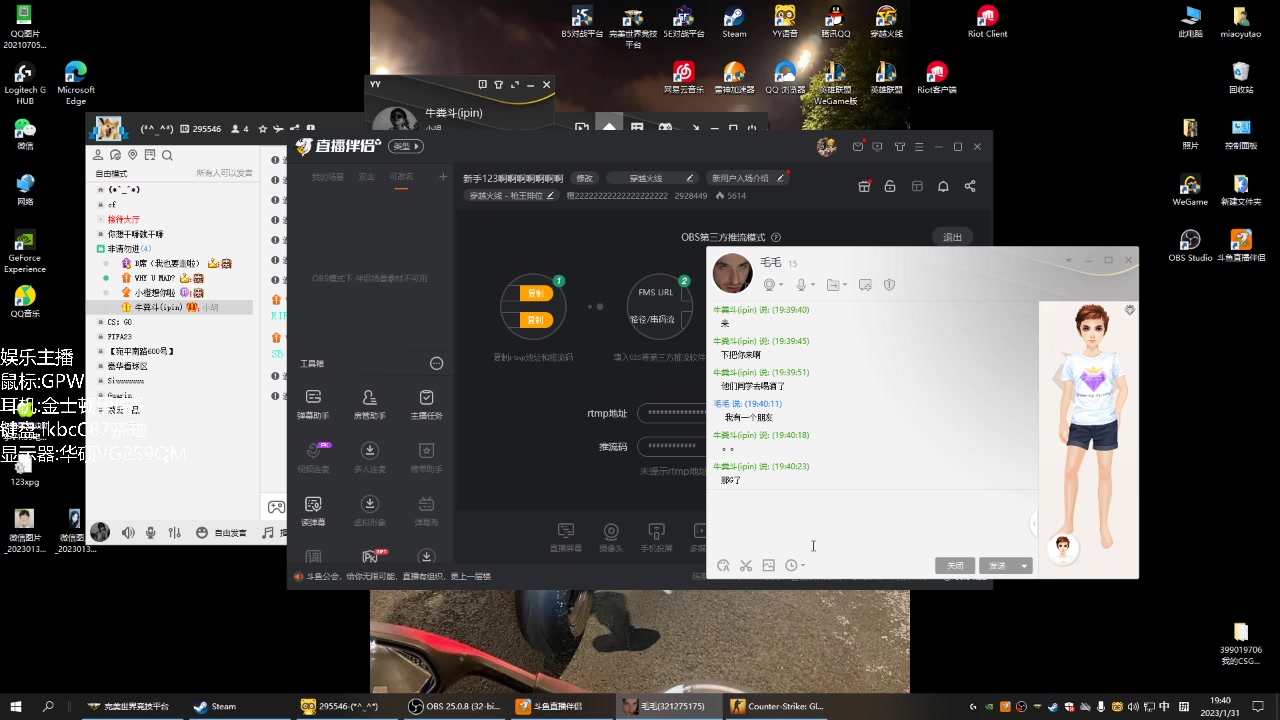Switch to the 双击 scene tab
1280x720 pixels.
coord(366,177)
